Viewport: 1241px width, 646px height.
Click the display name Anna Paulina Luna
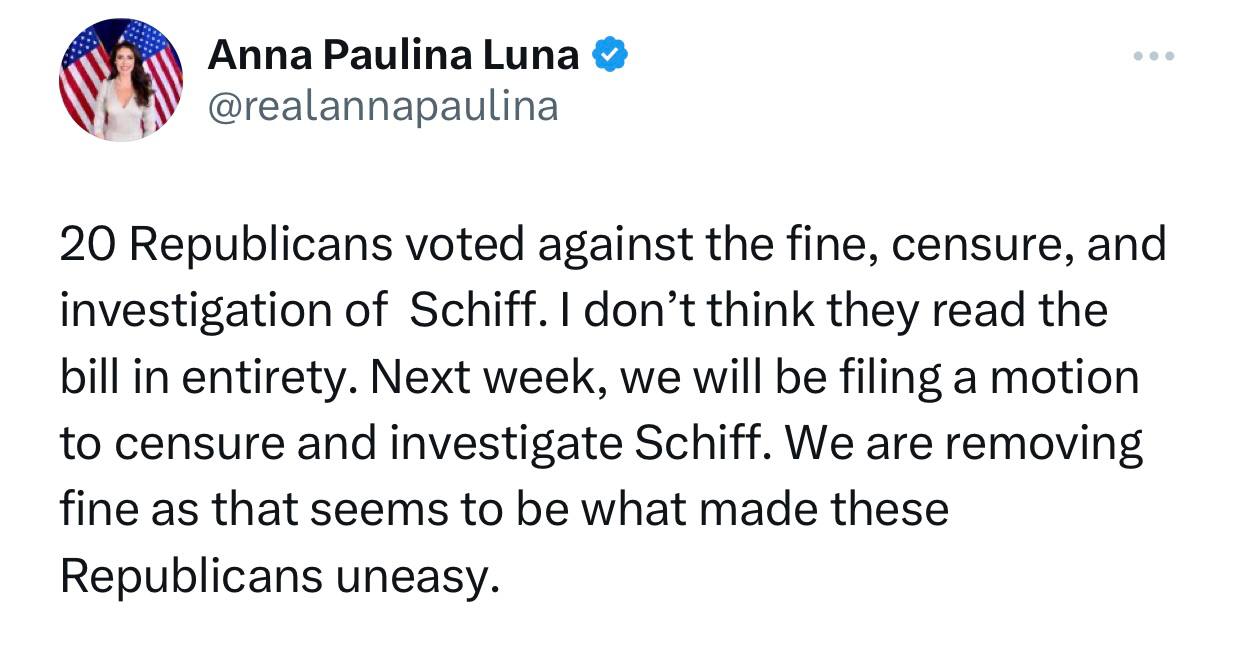coord(393,55)
